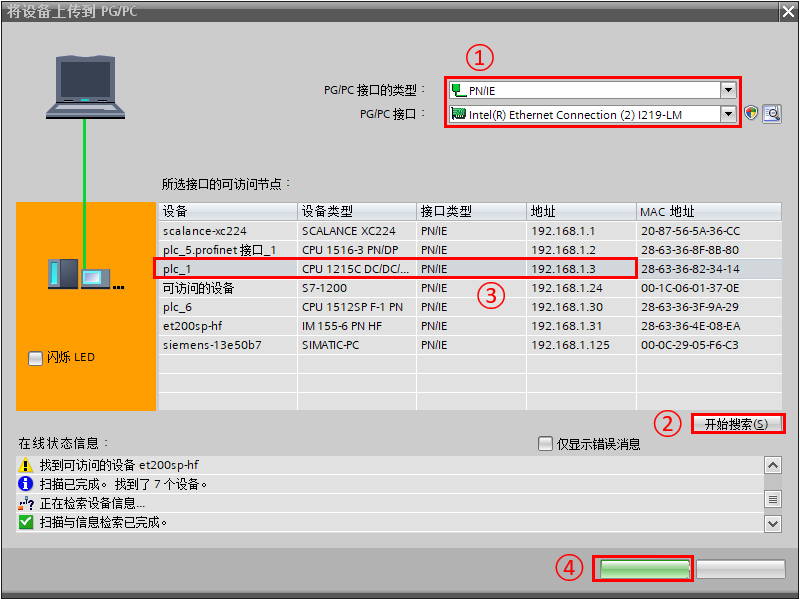Viewport: 800px width, 600px height.
Task: Click the address 192.168.1.3 cell
Action: coord(582,269)
